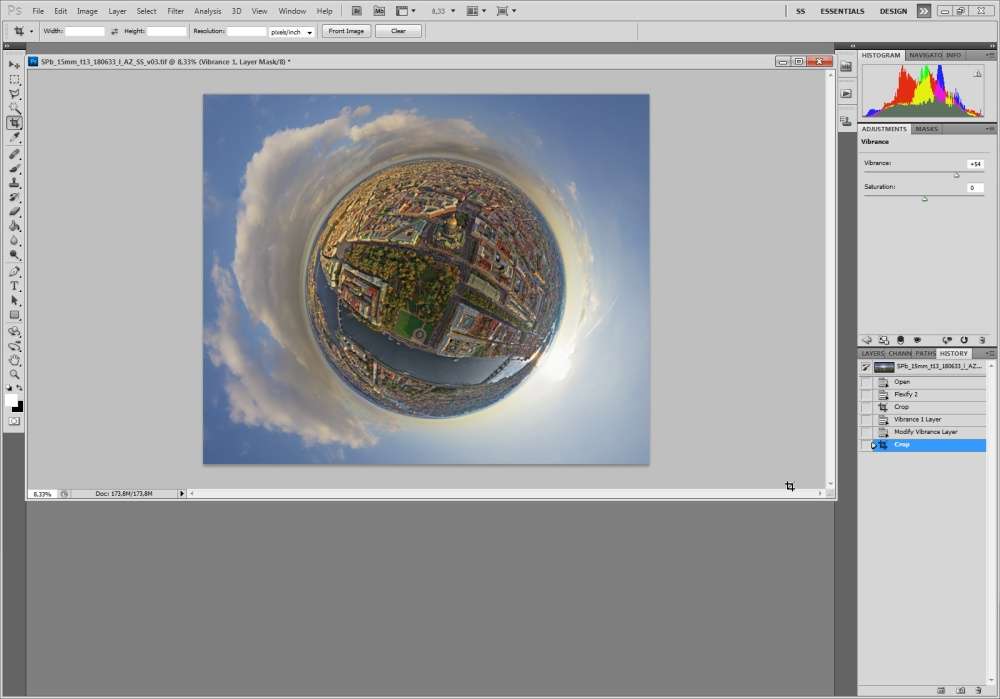
Task: Select the Type tool
Action: pyautogui.click(x=14, y=286)
